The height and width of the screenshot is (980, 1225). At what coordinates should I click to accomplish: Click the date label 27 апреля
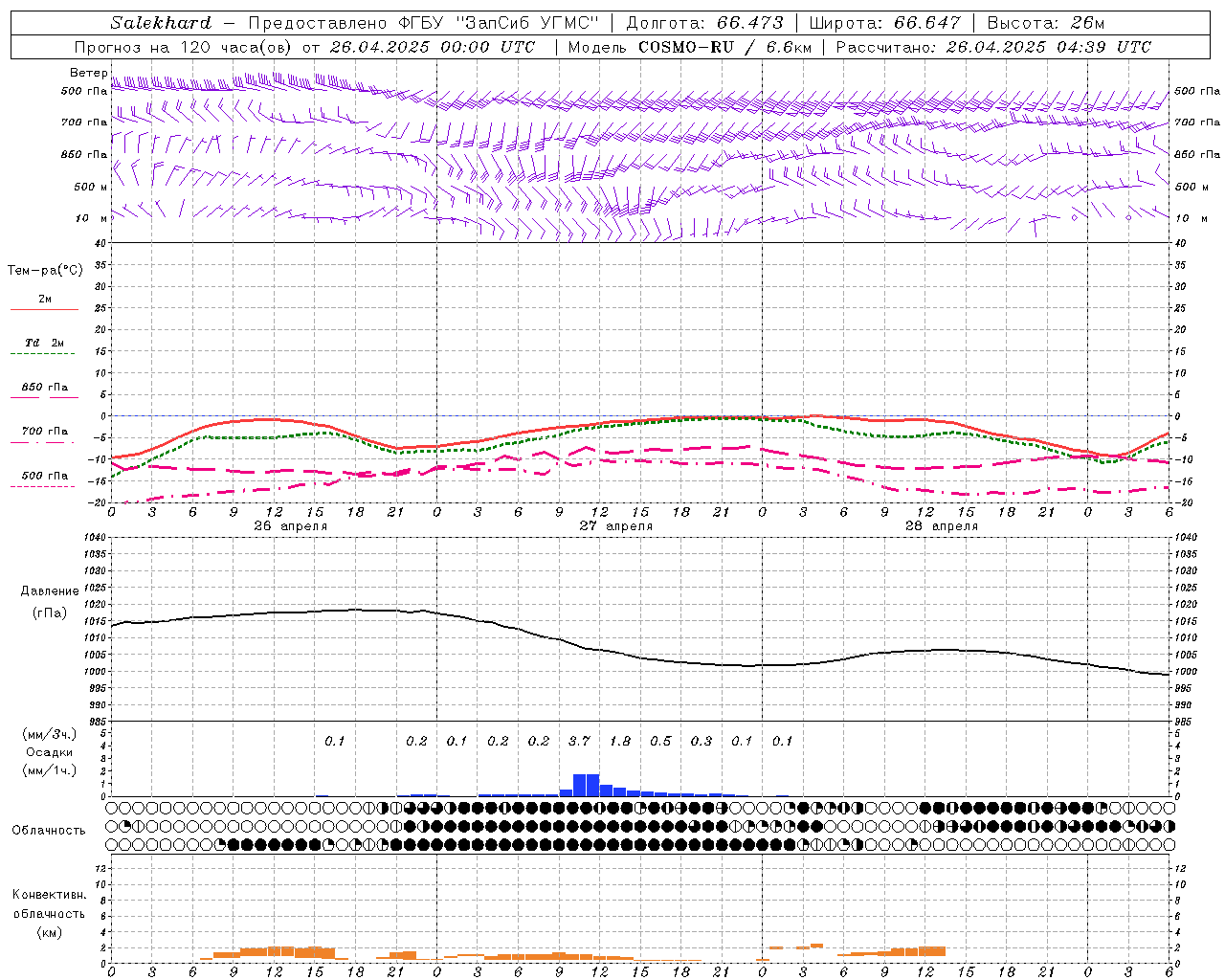point(615,526)
